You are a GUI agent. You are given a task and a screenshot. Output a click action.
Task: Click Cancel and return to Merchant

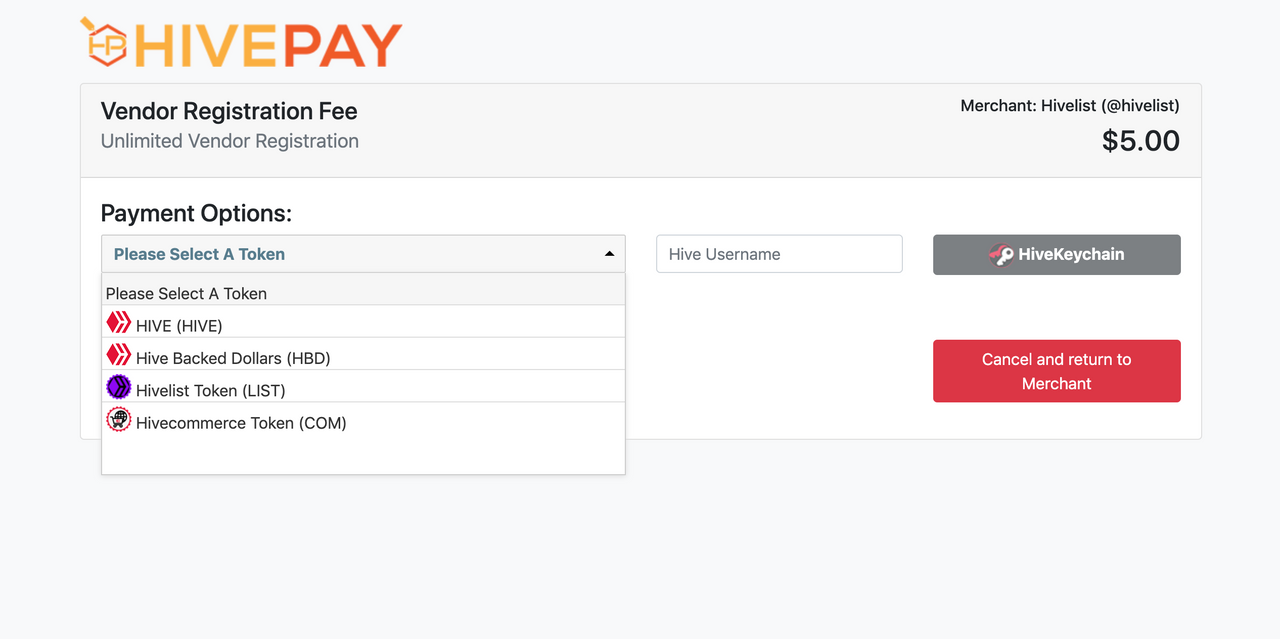(1057, 371)
